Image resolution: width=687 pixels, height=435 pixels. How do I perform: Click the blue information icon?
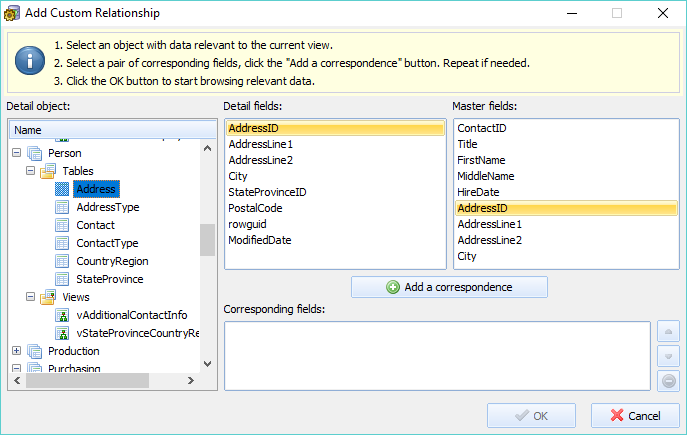pos(30,60)
